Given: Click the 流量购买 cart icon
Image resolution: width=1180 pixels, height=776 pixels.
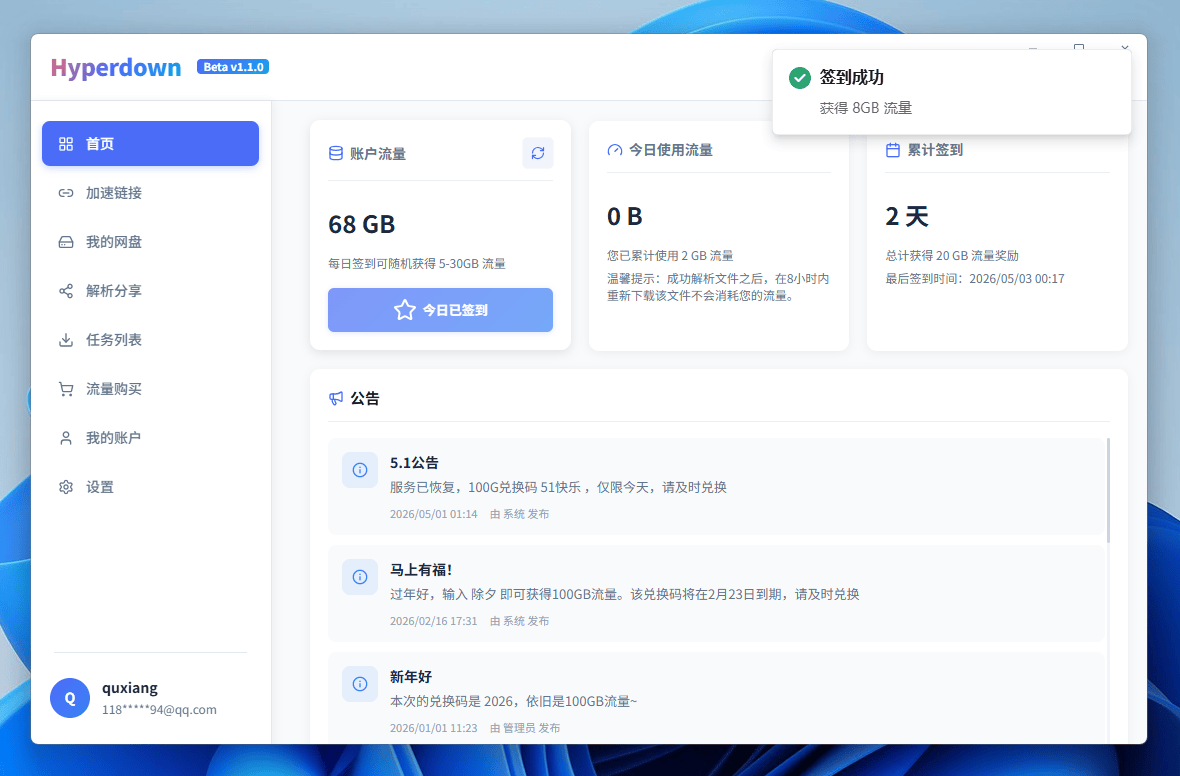Looking at the screenshot, I should (x=66, y=388).
